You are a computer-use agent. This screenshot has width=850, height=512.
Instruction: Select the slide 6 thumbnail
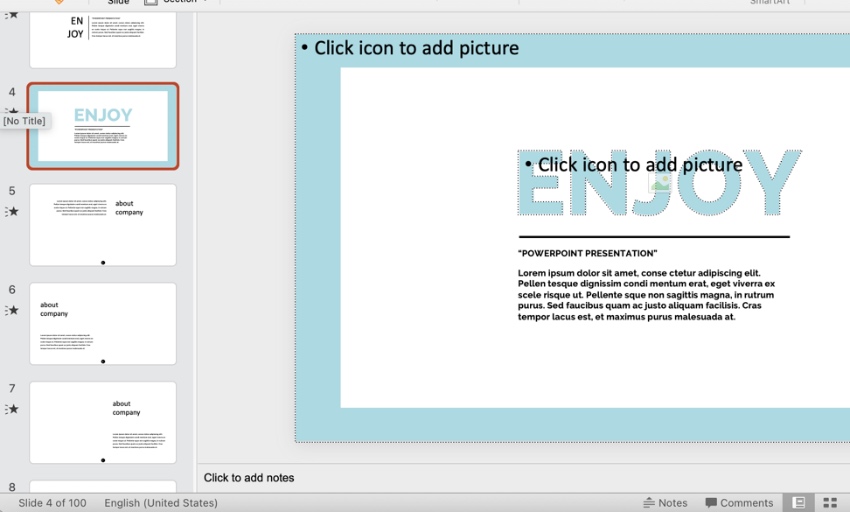[x=103, y=324]
